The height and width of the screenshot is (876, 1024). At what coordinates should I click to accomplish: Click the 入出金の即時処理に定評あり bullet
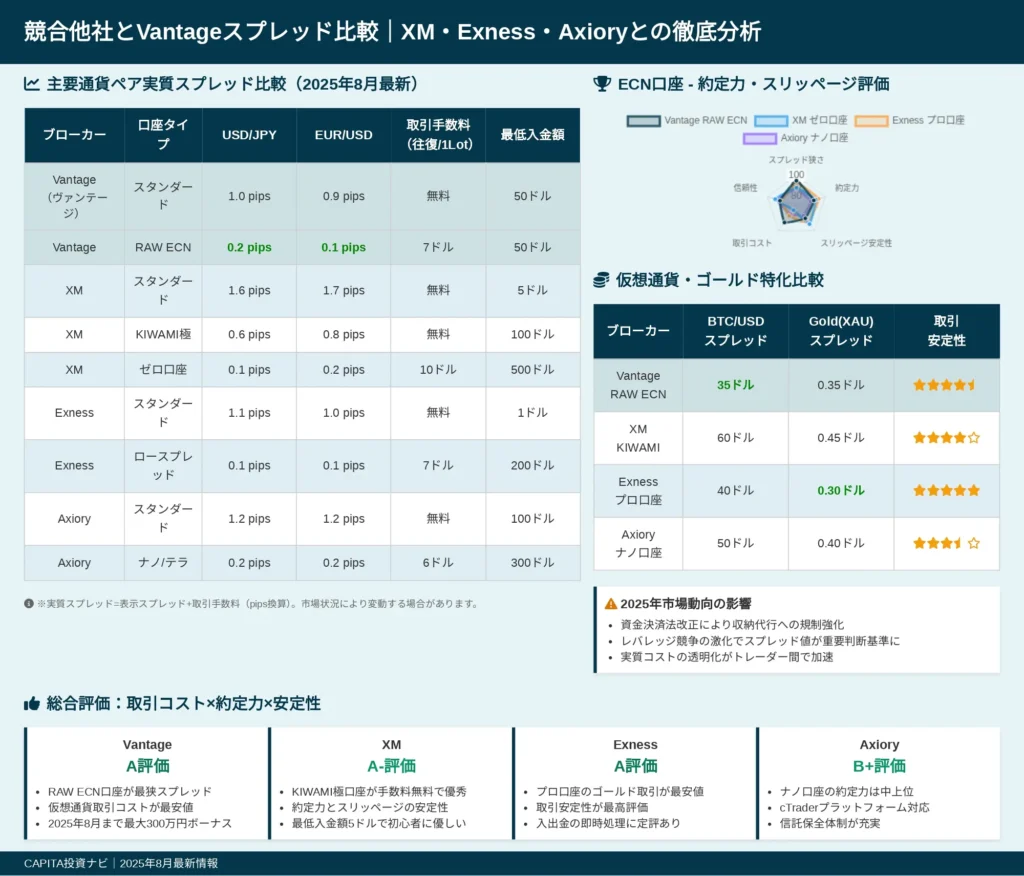coord(608,823)
